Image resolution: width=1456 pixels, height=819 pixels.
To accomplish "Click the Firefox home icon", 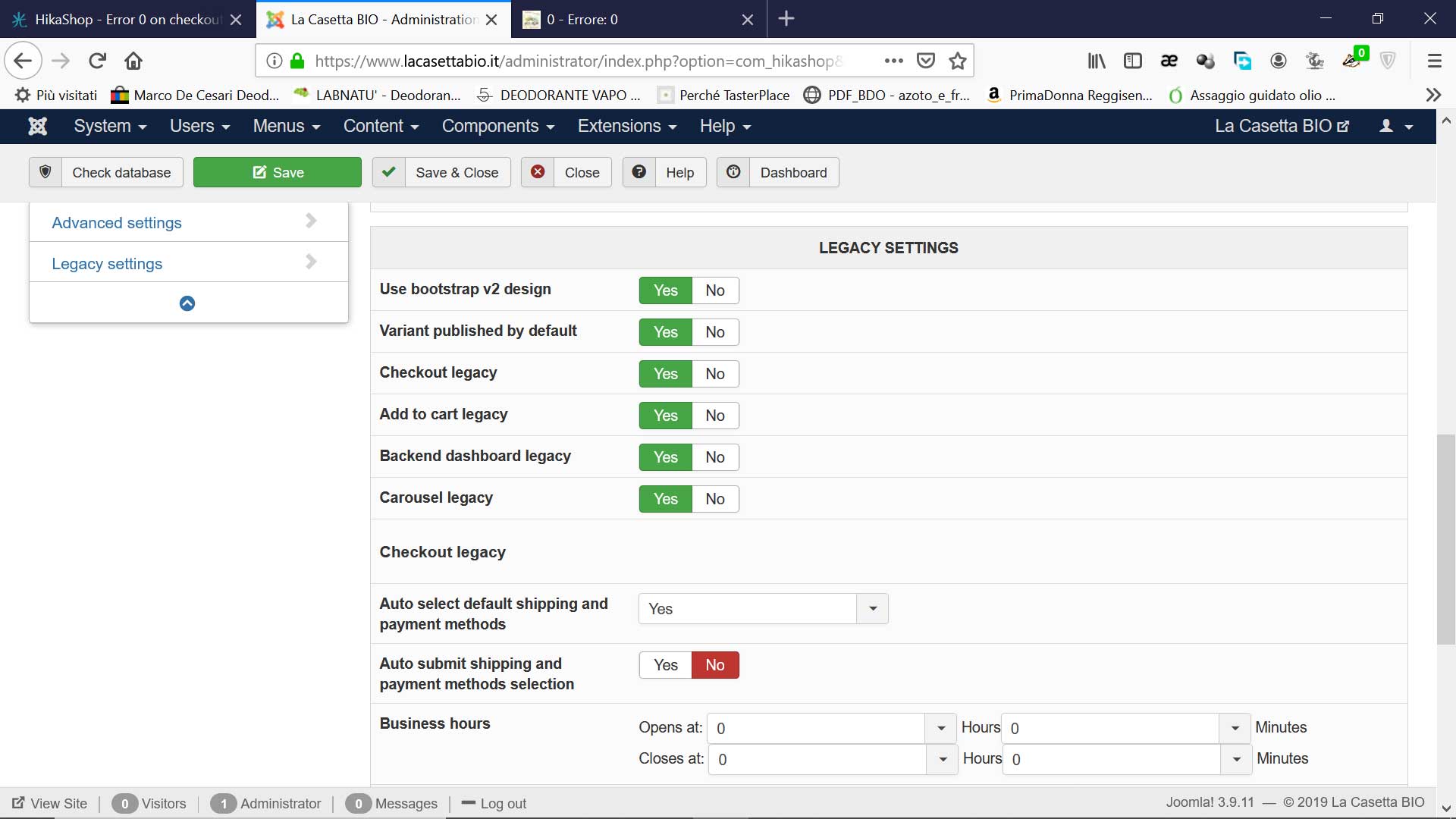I will [133, 61].
